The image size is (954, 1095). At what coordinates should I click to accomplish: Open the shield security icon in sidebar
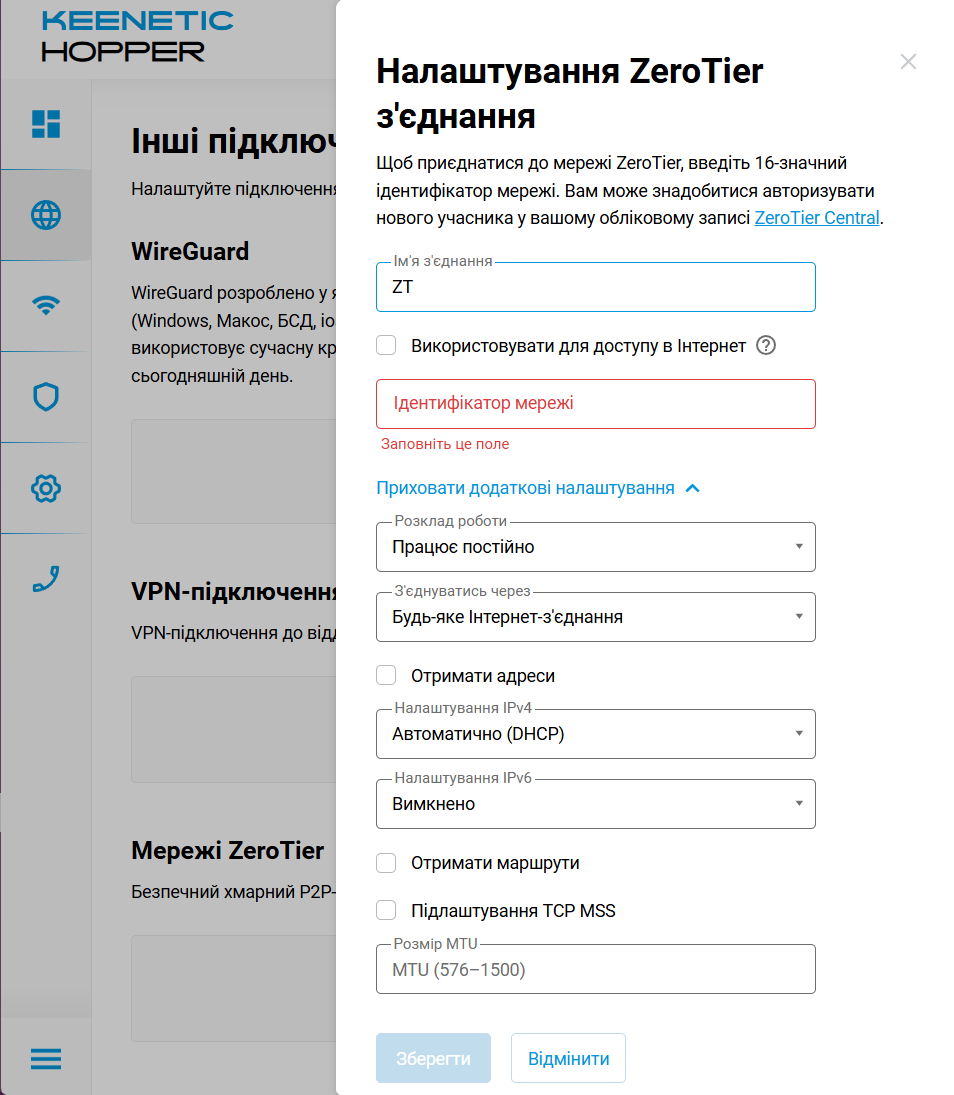coord(46,397)
